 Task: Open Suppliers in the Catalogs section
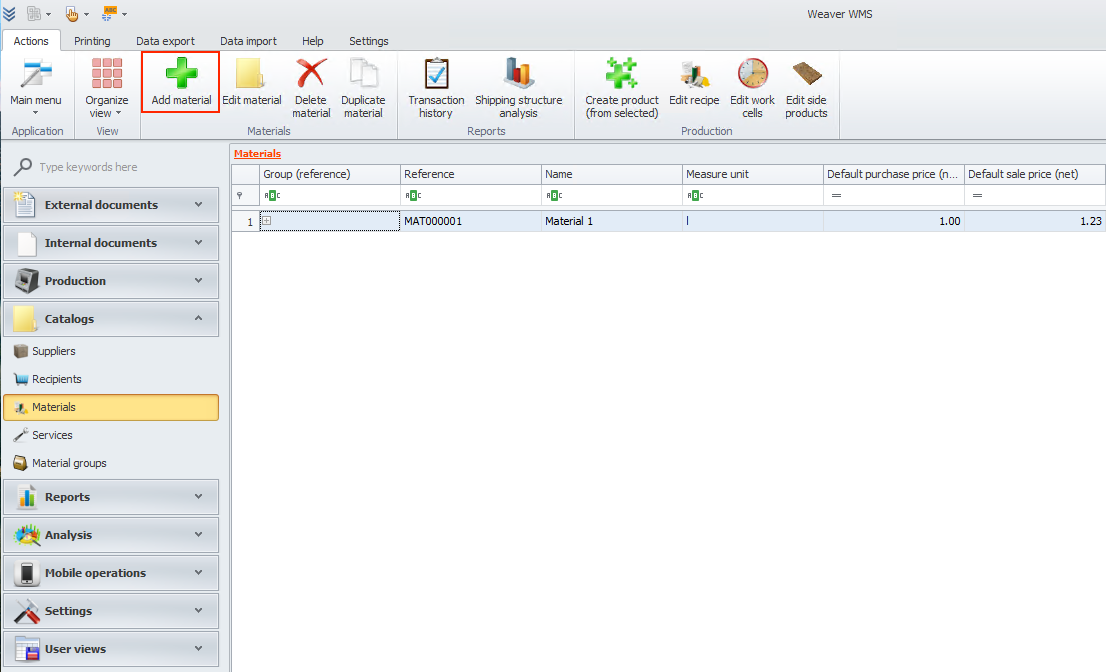coord(111,351)
